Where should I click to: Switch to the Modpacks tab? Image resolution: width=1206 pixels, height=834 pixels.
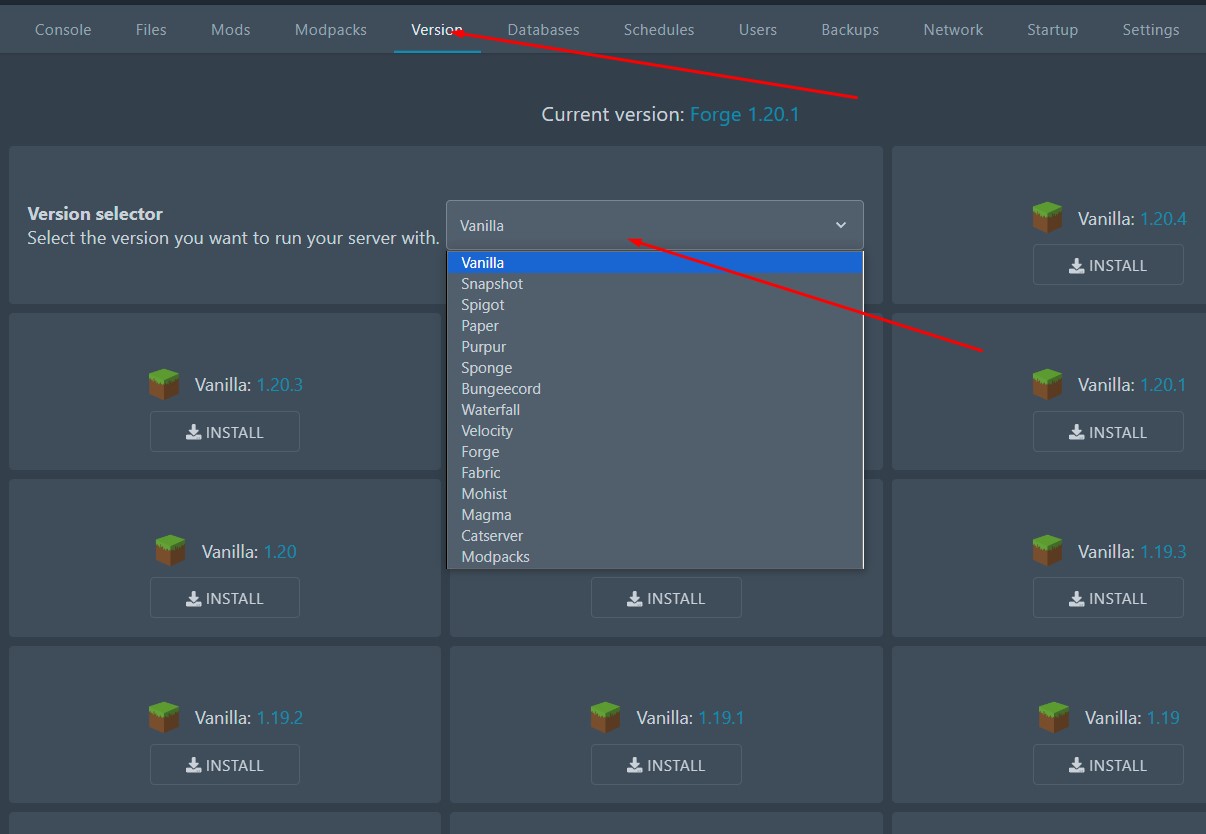pyautogui.click(x=331, y=29)
